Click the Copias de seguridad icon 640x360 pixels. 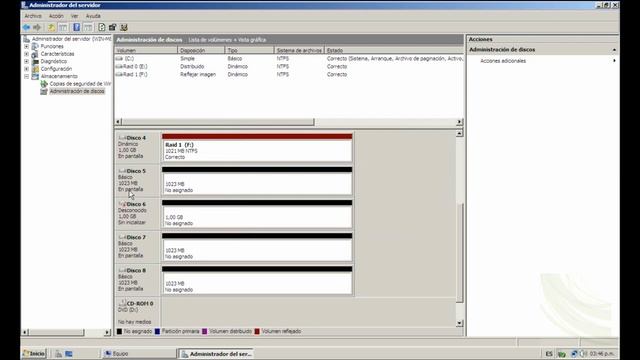44,84
